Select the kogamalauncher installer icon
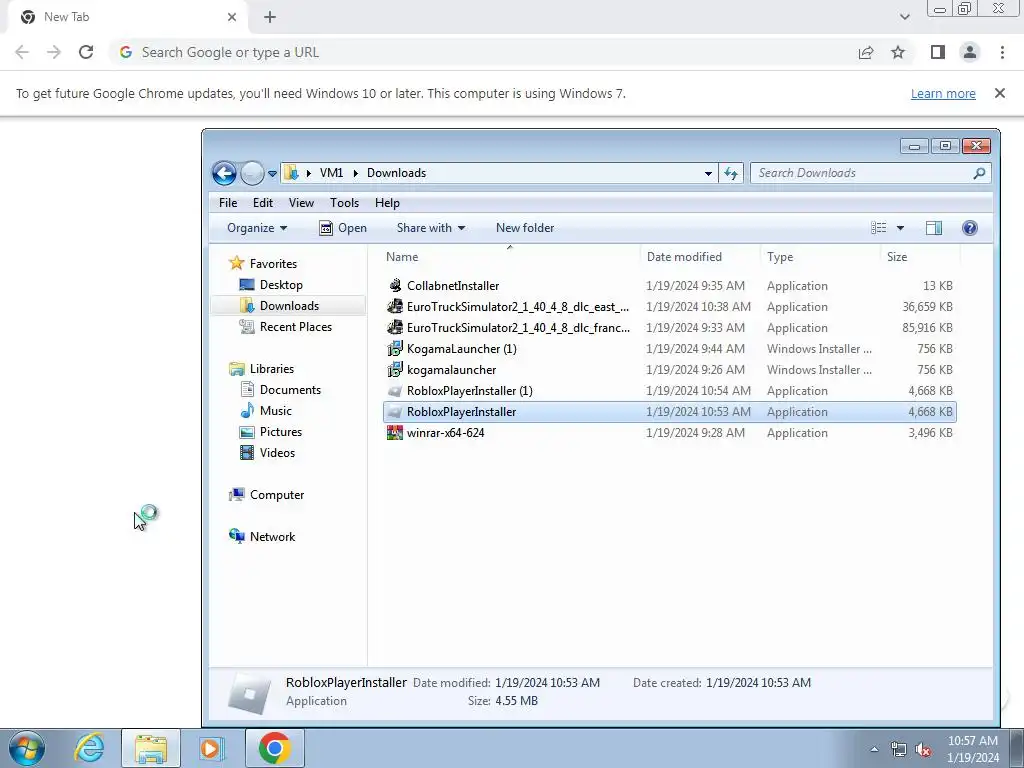 [x=394, y=370]
